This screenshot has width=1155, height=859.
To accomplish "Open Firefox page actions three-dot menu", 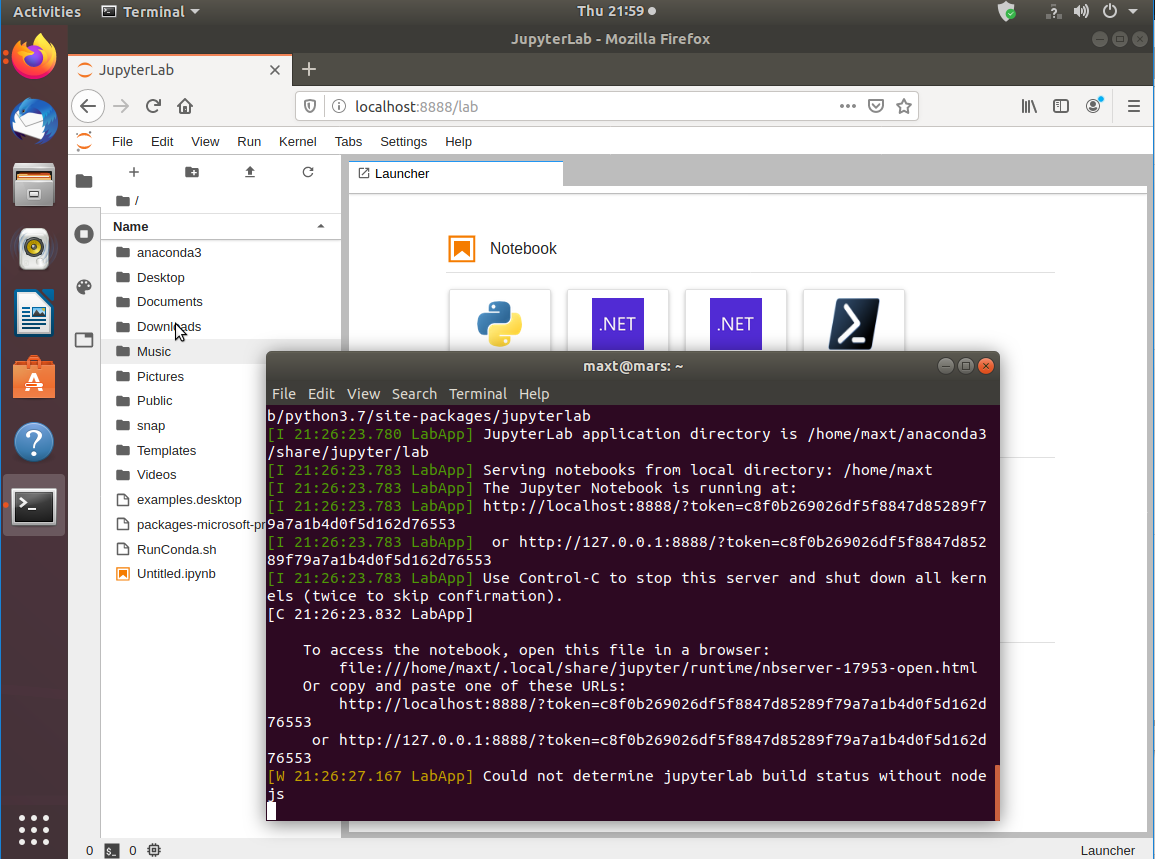I will pos(848,106).
